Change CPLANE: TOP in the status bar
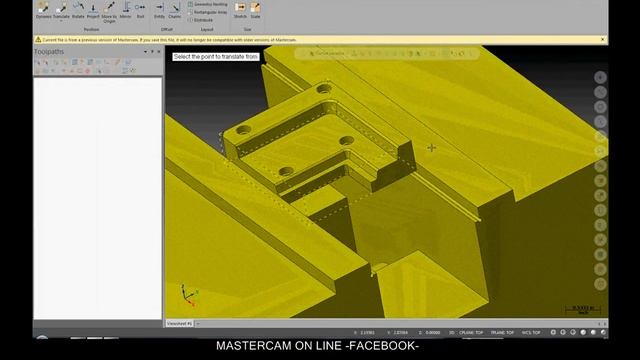 click(x=471, y=333)
